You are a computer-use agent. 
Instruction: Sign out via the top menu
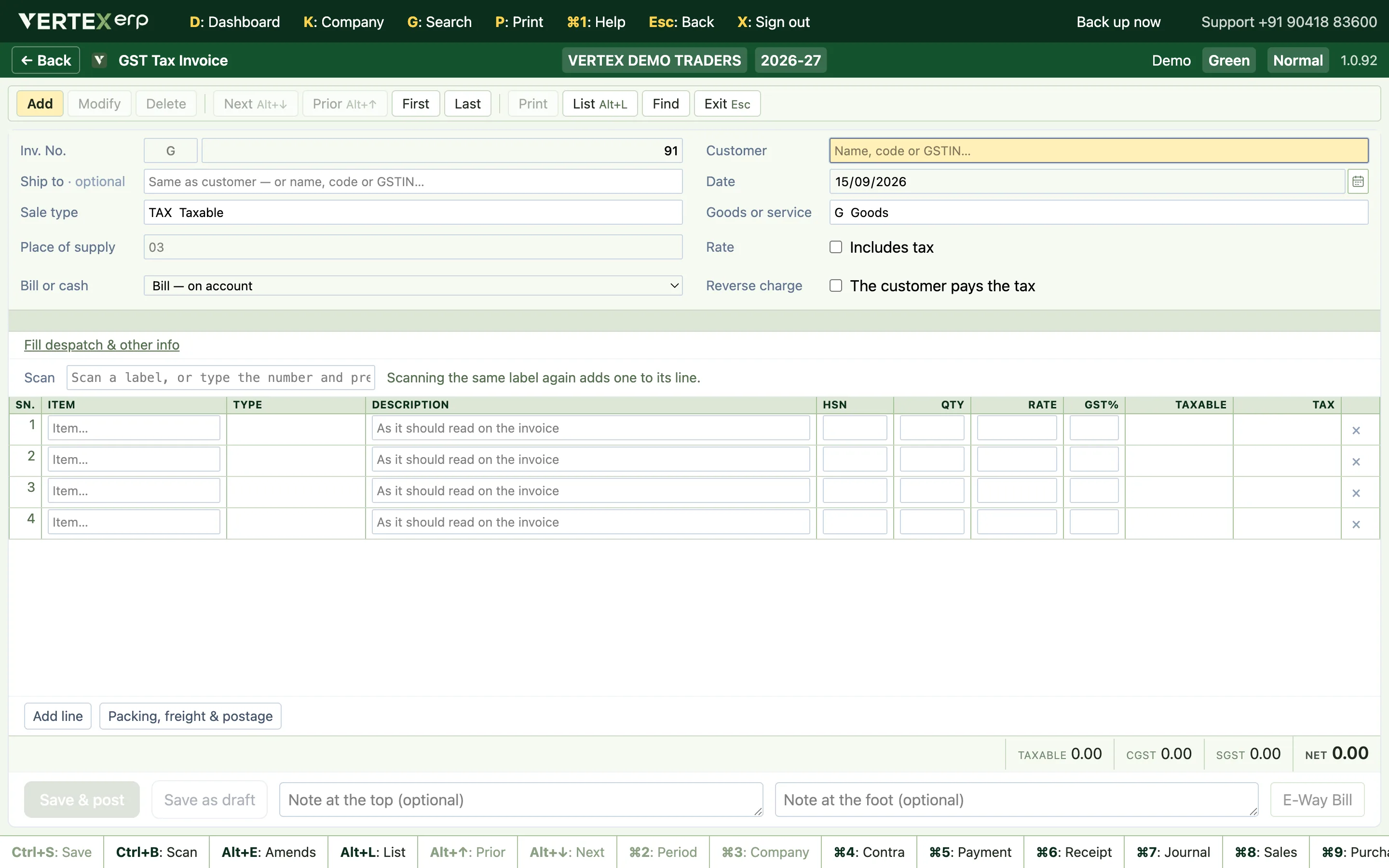pyautogui.click(x=773, y=22)
